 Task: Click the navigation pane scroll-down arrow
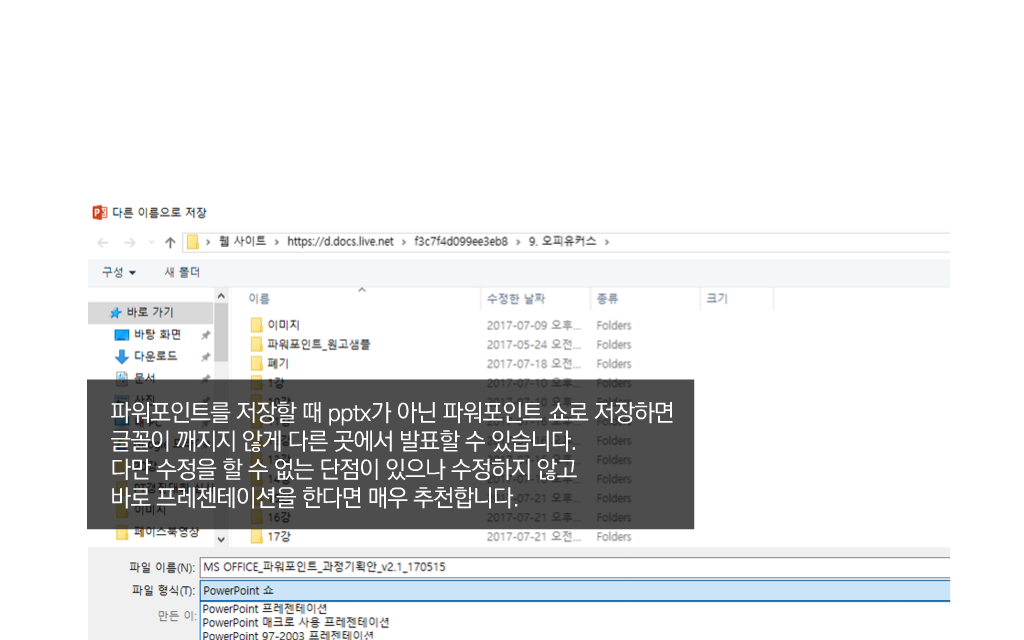pyautogui.click(x=221, y=539)
